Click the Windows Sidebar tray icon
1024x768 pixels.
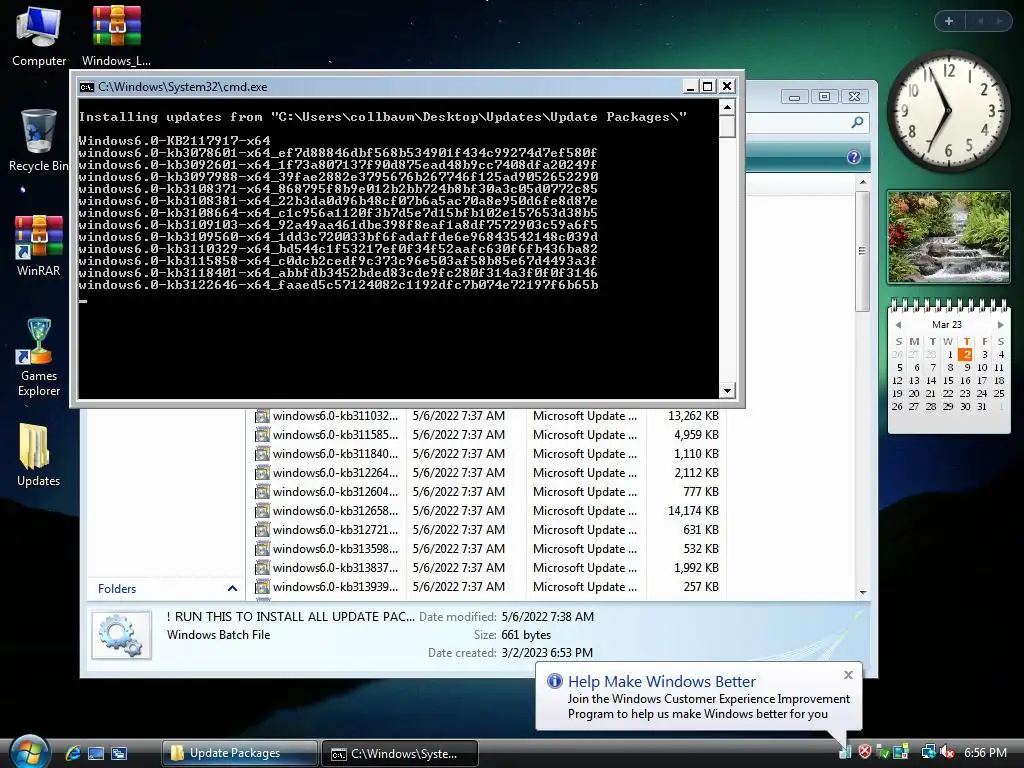901,752
